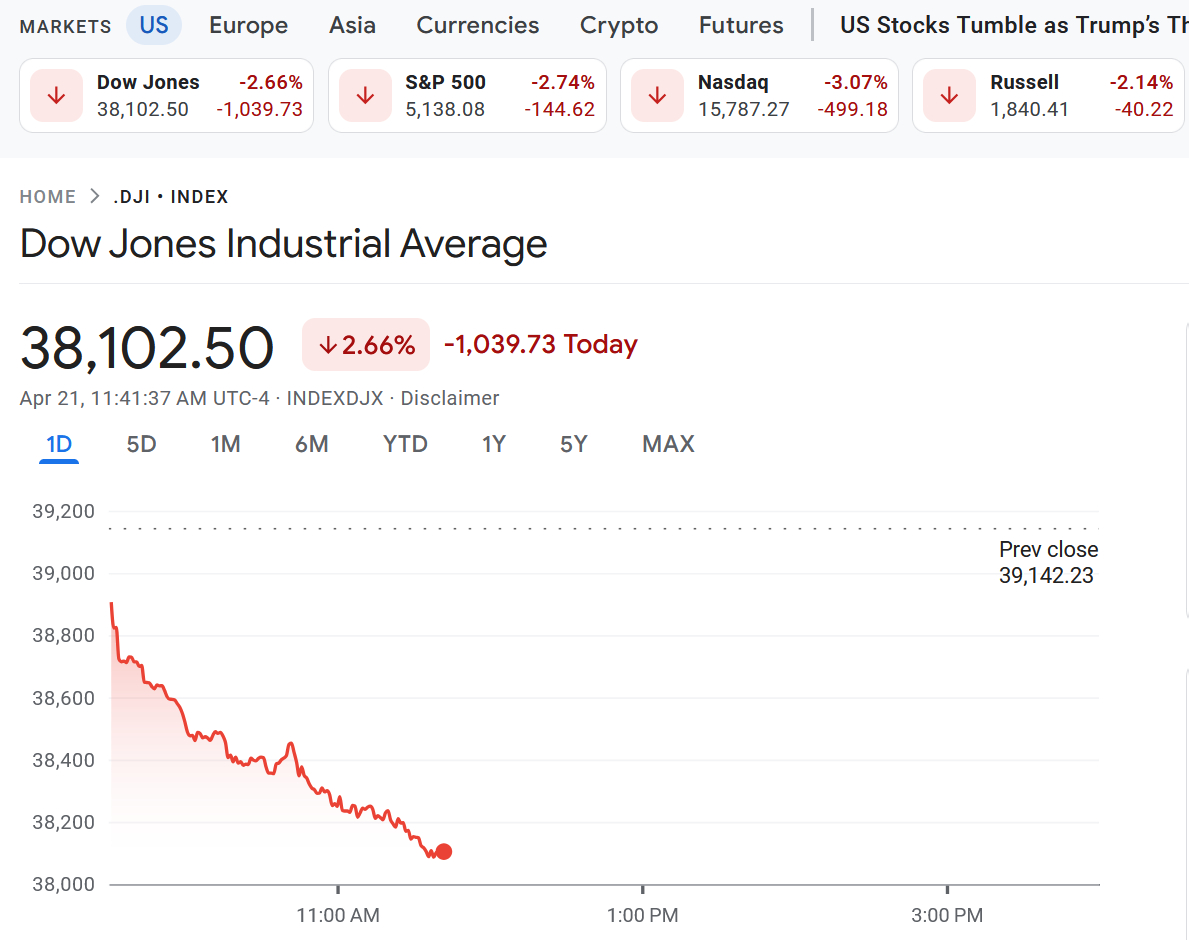The image size is (1189, 940).
Task: Switch to the Futures tab
Action: [741, 25]
